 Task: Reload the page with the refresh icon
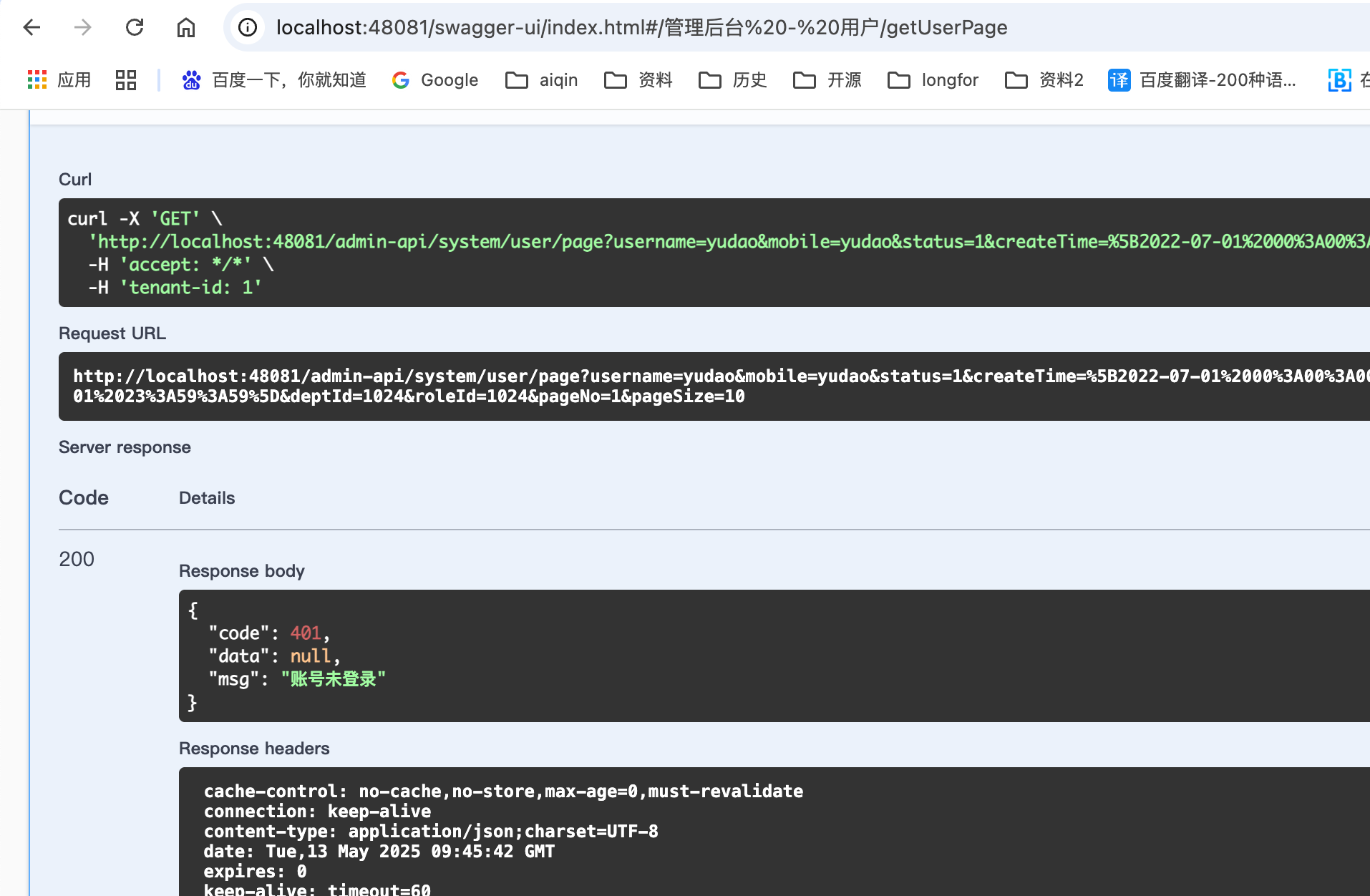135,27
